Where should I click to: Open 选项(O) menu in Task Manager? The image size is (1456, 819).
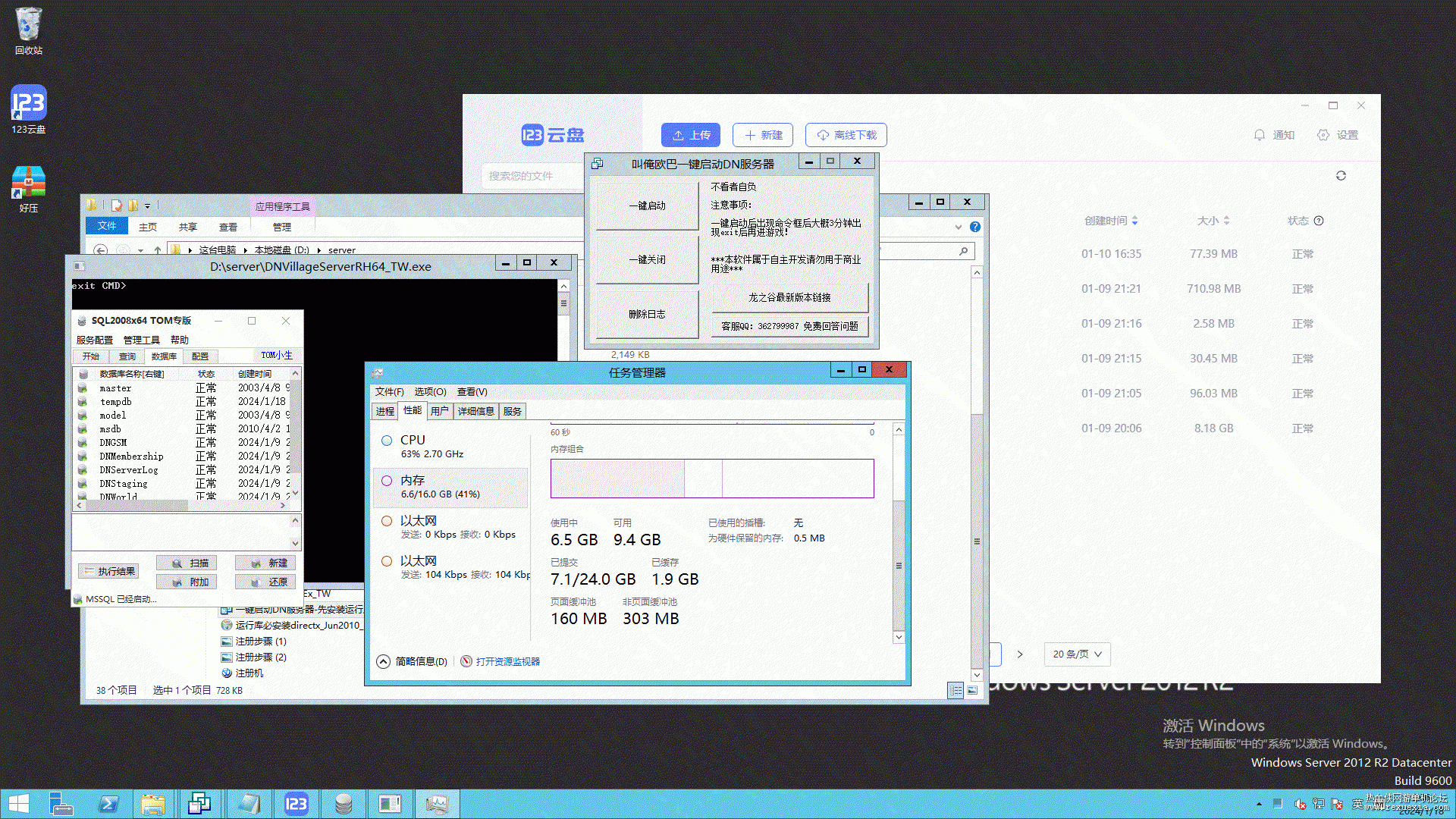pyautogui.click(x=430, y=392)
